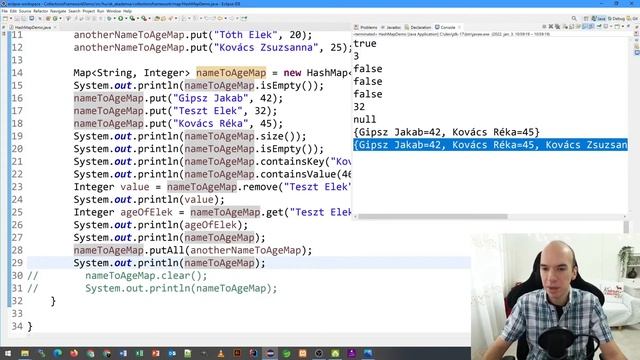
Task: Open the Window menu
Action: (113, 11)
